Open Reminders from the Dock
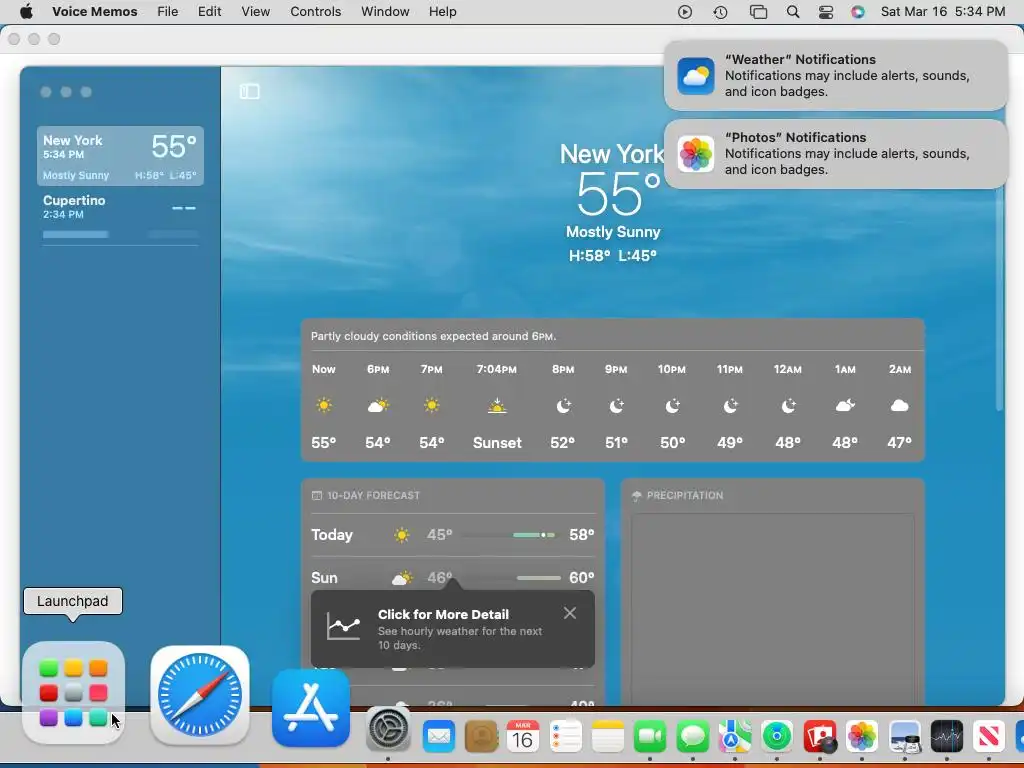The height and width of the screenshot is (768, 1024). 566,737
